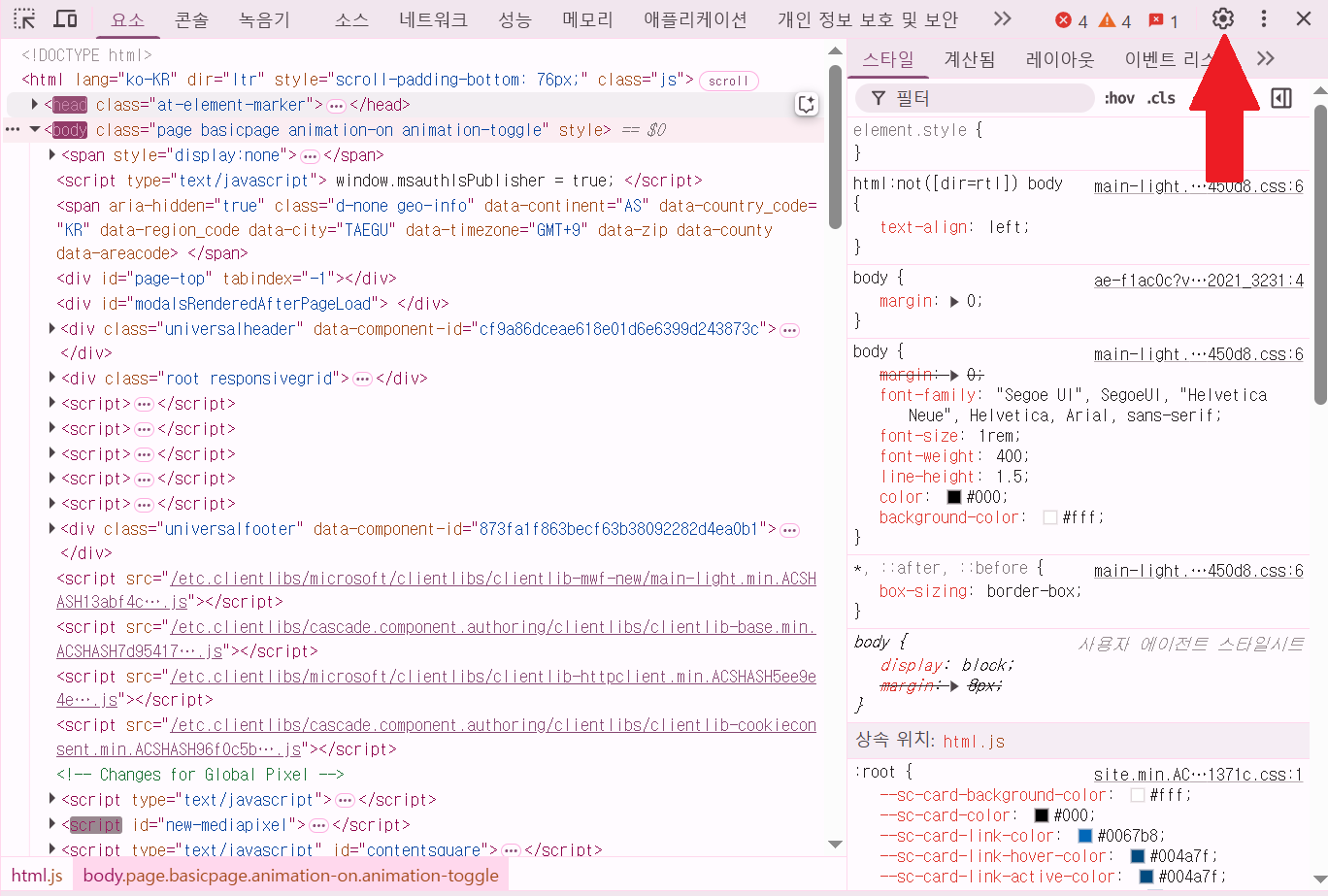Click the red errors count badge

(x=1072, y=20)
